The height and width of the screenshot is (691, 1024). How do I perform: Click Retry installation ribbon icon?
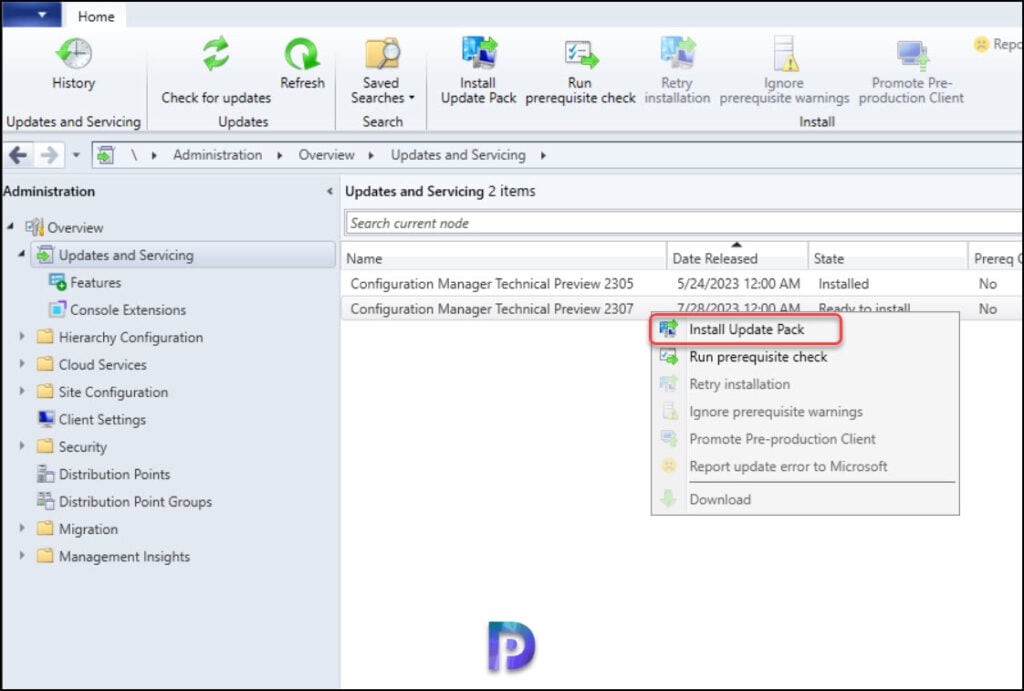(x=677, y=52)
